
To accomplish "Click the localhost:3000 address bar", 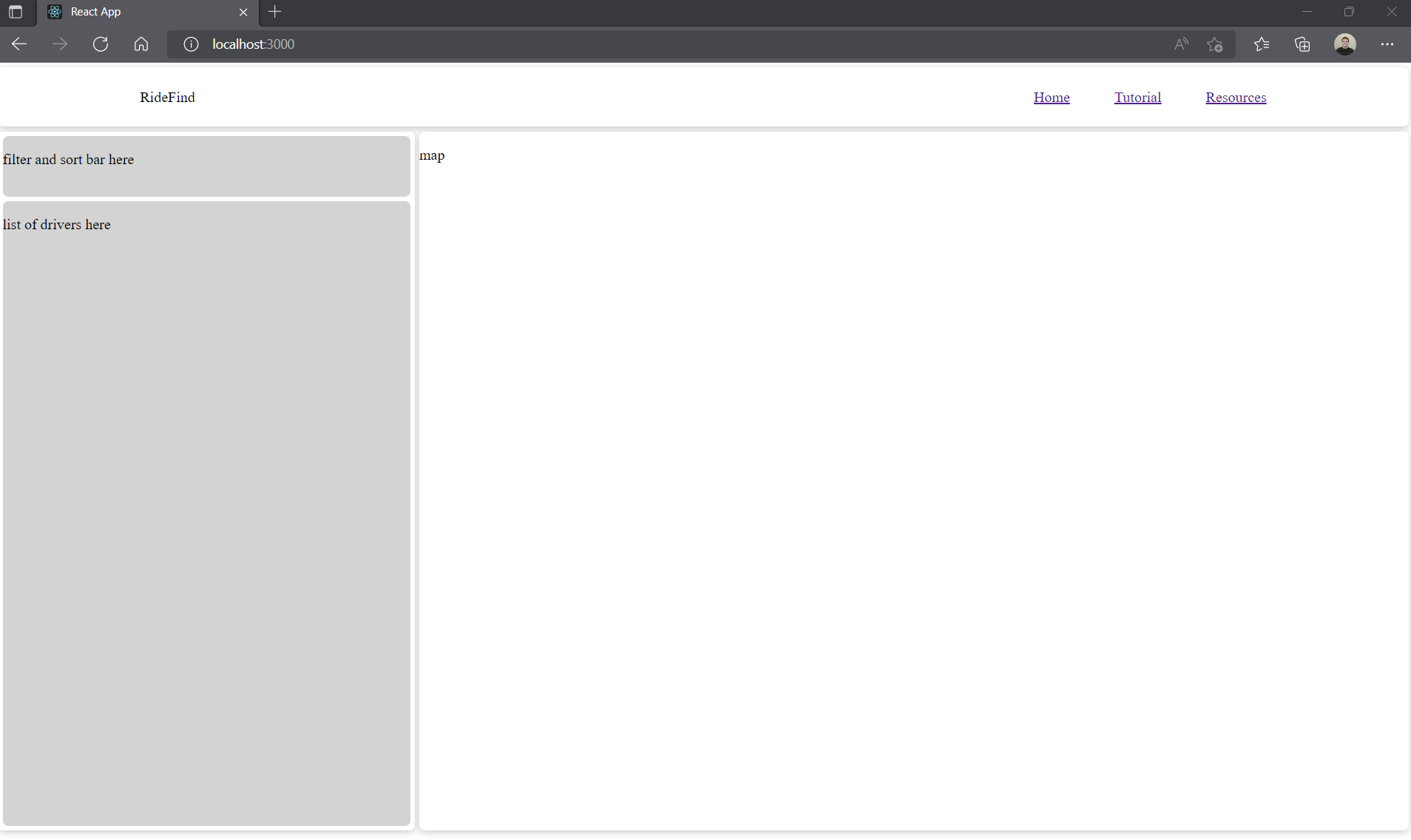I will pos(592,44).
